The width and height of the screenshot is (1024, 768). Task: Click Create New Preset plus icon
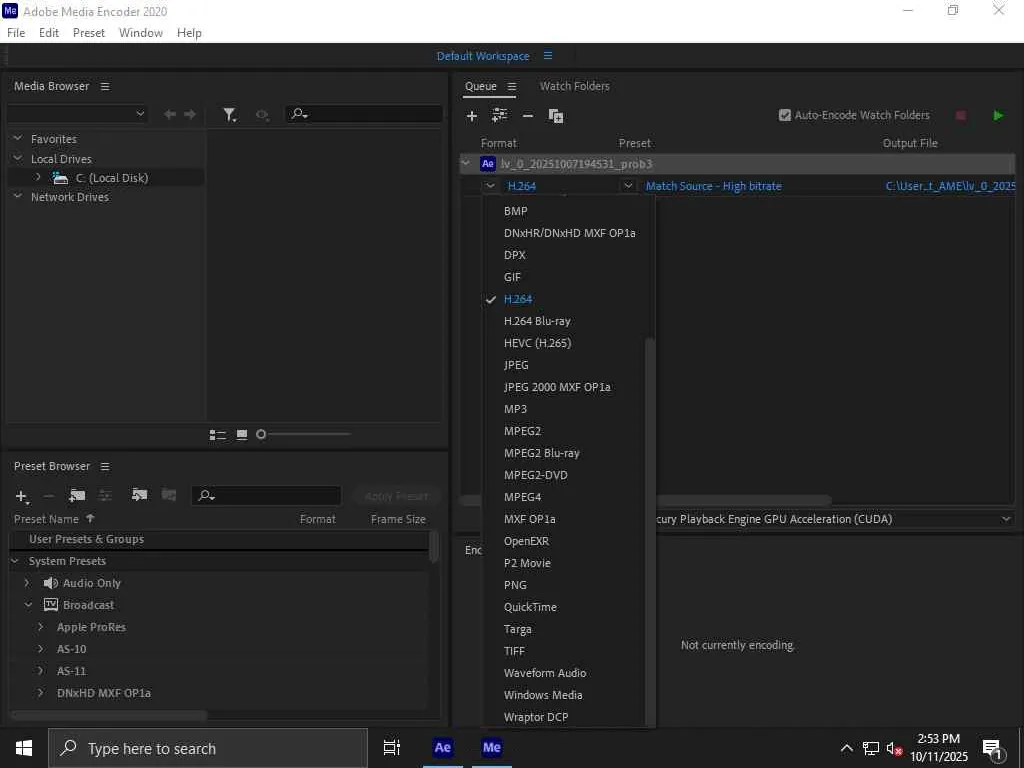[x=22, y=497]
